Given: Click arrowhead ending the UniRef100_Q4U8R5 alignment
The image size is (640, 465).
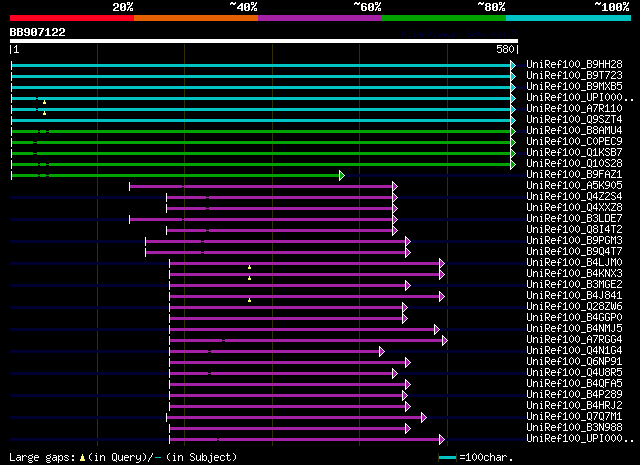Looking at the screenshot, I should click(395, 374).
